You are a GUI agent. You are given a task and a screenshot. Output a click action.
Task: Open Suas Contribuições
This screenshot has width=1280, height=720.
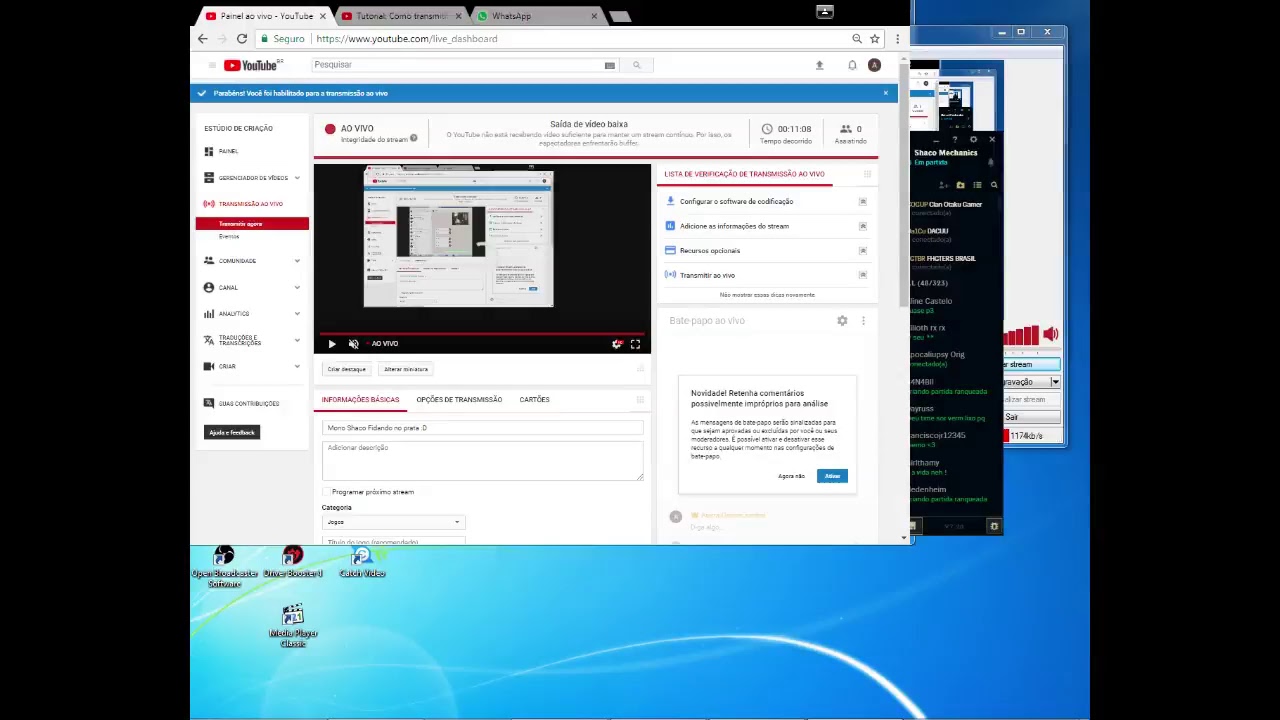coord(241,403)
